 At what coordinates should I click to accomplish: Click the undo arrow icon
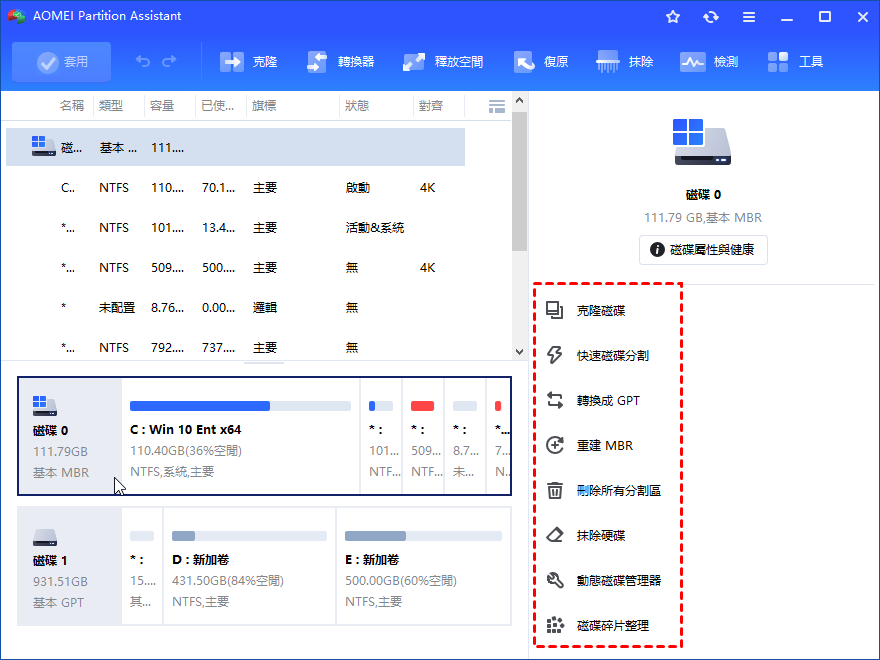[143, 61]
